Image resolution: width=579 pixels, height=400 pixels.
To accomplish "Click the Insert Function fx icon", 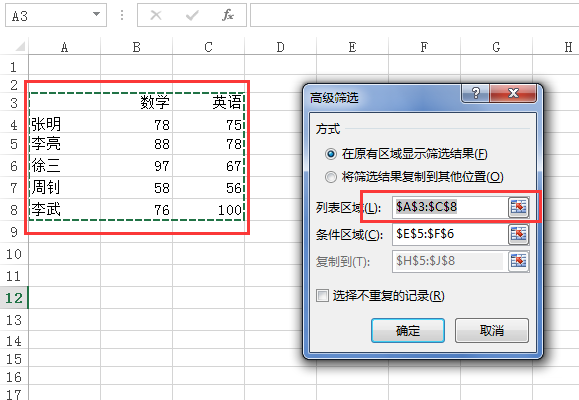I will click(x=228, y=15).
